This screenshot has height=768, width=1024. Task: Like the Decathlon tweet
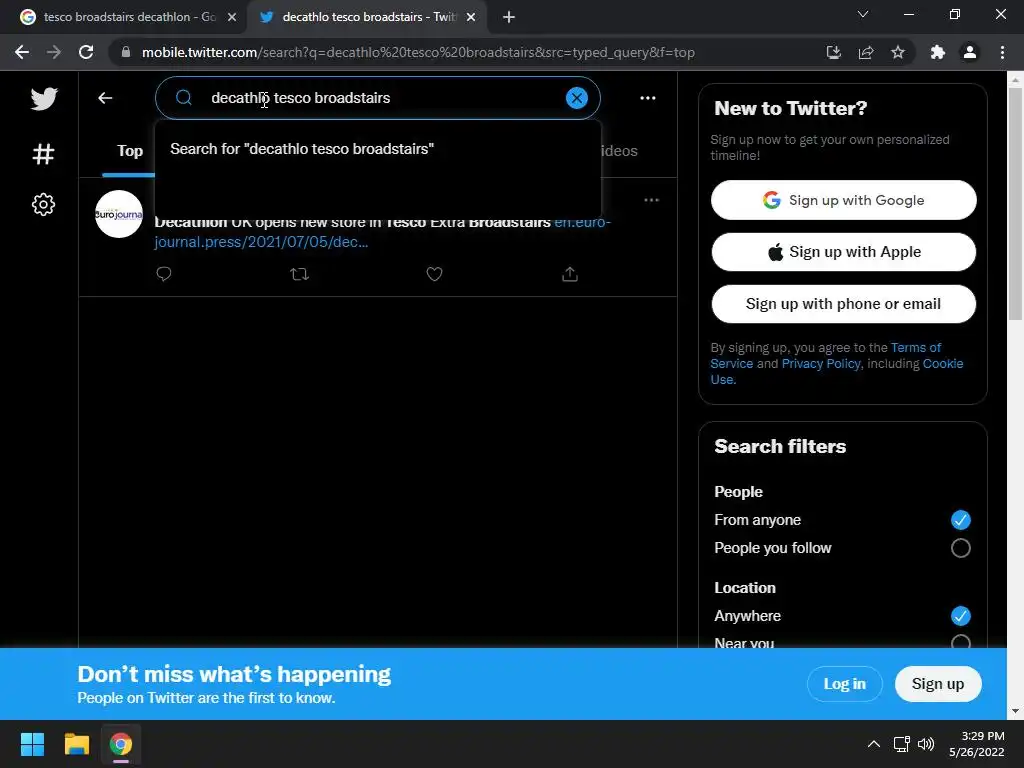434,274
